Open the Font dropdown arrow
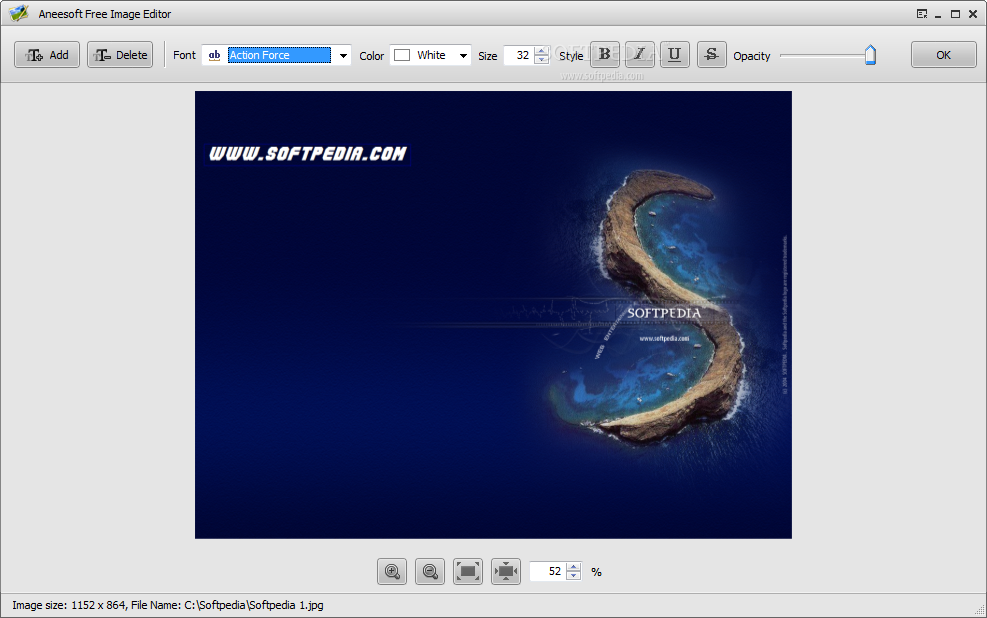987x618 pixels. (x=343, y=55)
